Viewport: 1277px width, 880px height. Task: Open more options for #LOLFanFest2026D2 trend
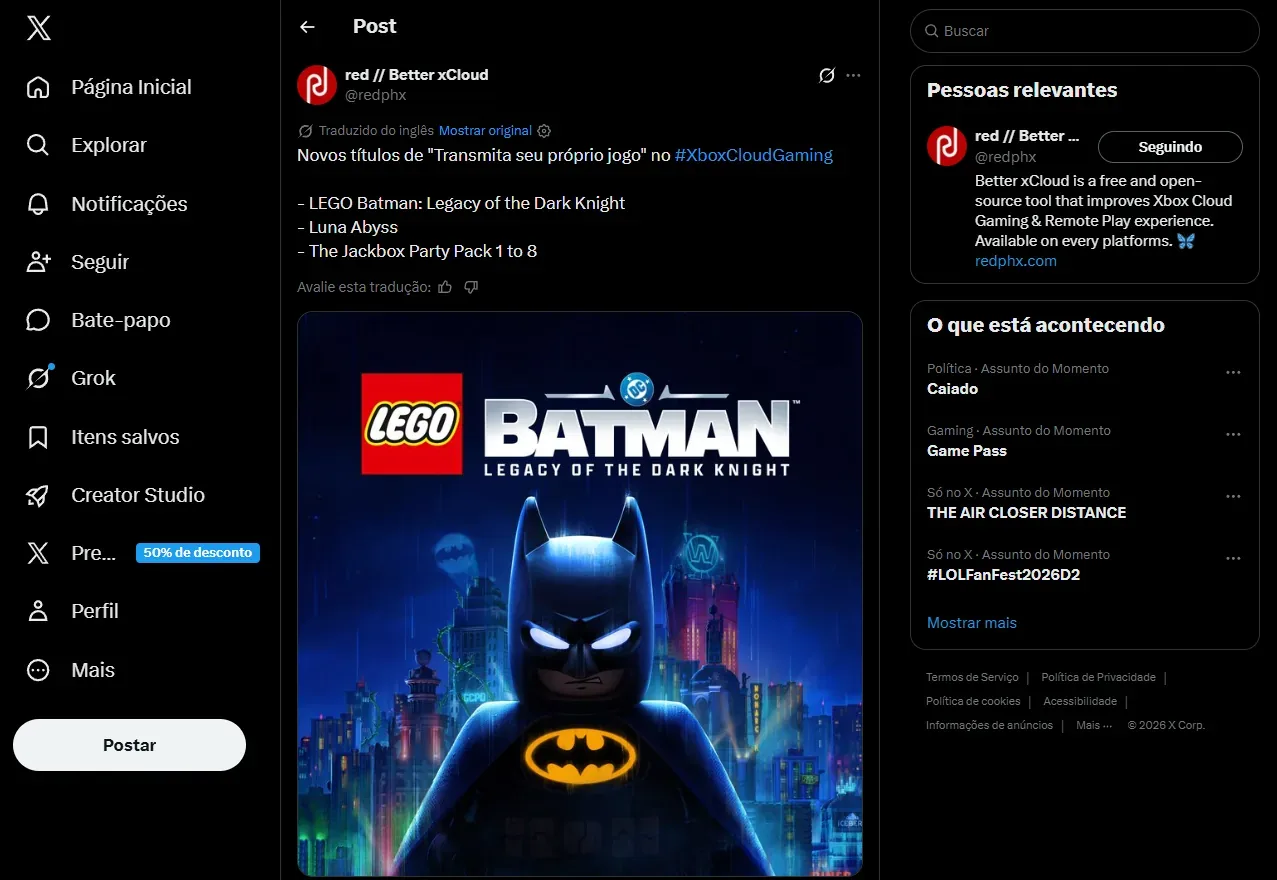[x=1233, y=558]
